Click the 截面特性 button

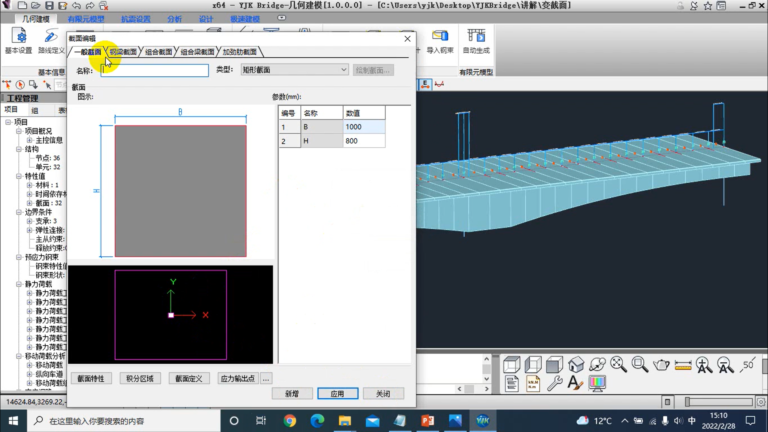click(91, 379)
